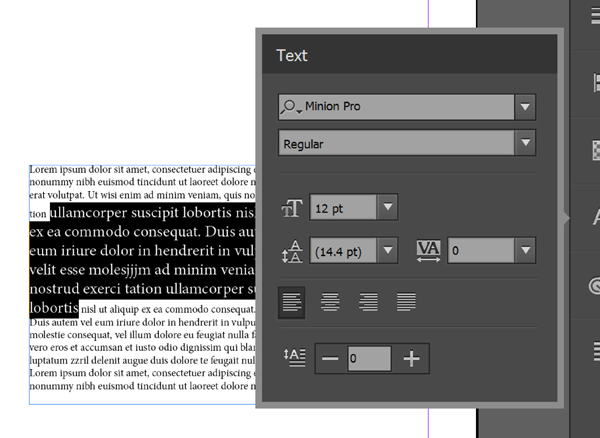Screen dimensions: 600x438
Task: Click the (14.4 pt) leading field
Action: pyautogui.click(x=343, y=251)
